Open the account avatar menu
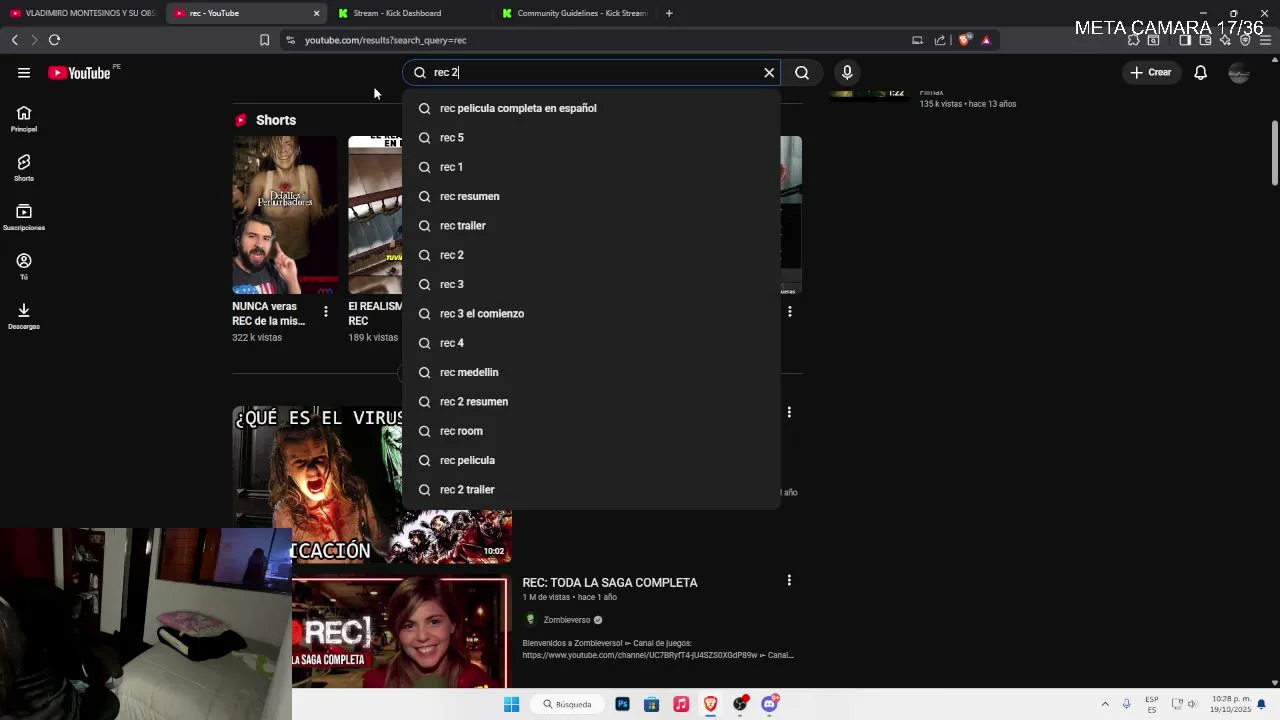This screenshot has width=1280, height=720. tap(1239, 72)
